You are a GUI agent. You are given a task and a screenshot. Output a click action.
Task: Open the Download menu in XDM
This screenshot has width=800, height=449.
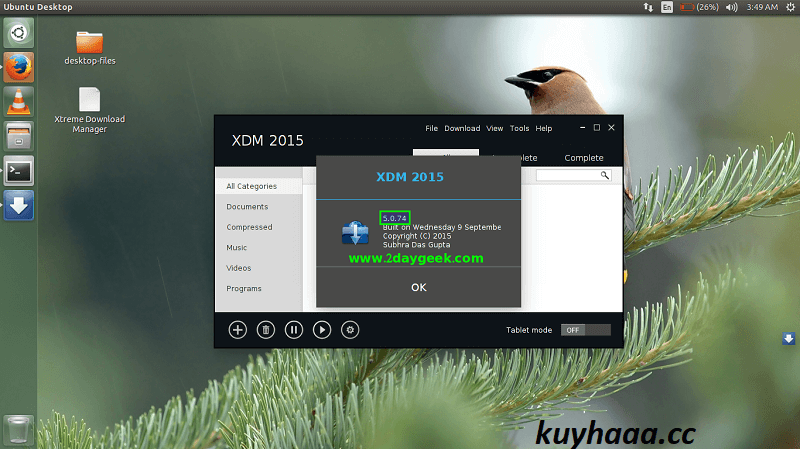point(462,128)
